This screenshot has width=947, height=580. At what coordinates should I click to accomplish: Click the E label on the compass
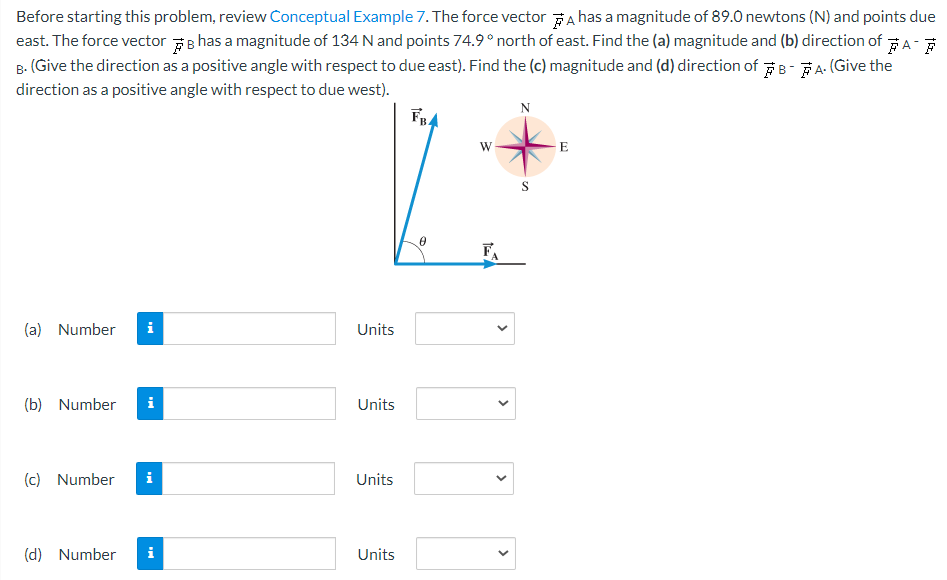[564, 146]
